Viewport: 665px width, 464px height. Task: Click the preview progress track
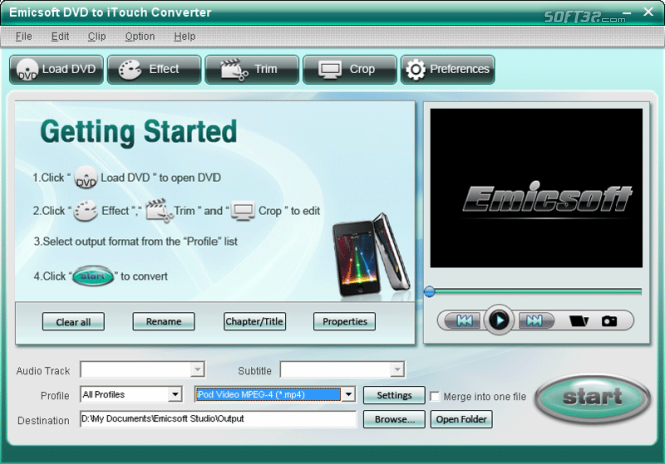[538, 291]
